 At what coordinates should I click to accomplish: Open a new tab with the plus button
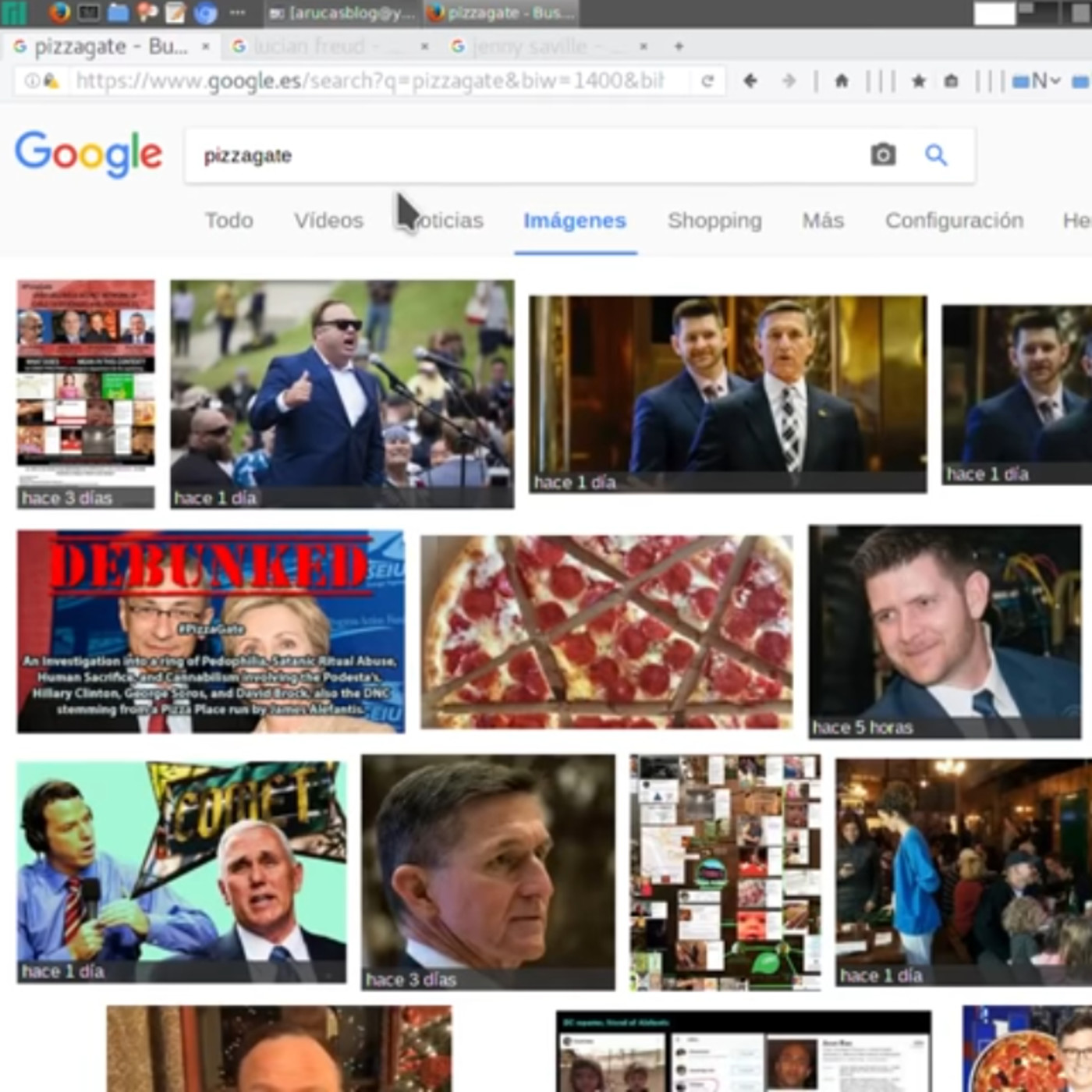click(679, 47)
